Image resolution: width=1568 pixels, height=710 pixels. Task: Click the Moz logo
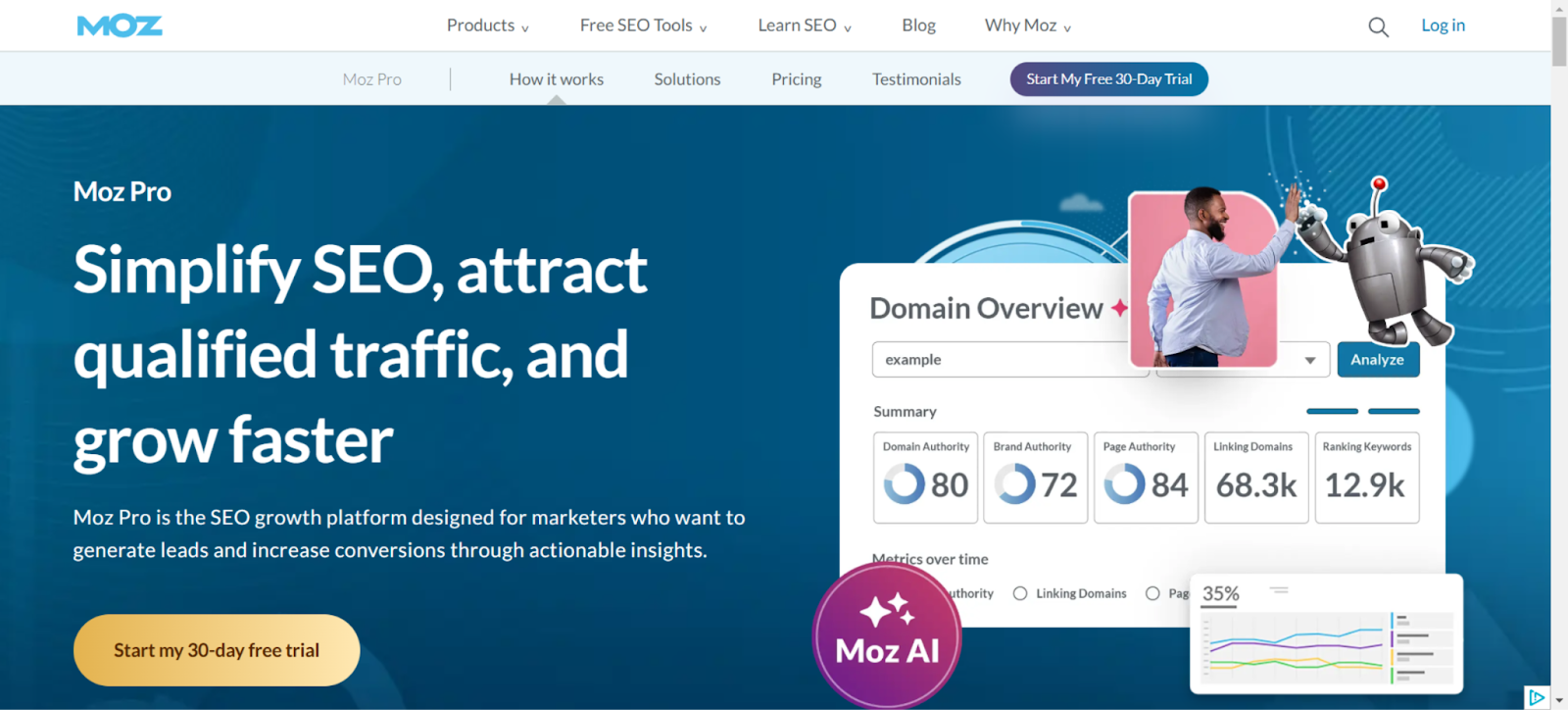(x=120, y=25)
